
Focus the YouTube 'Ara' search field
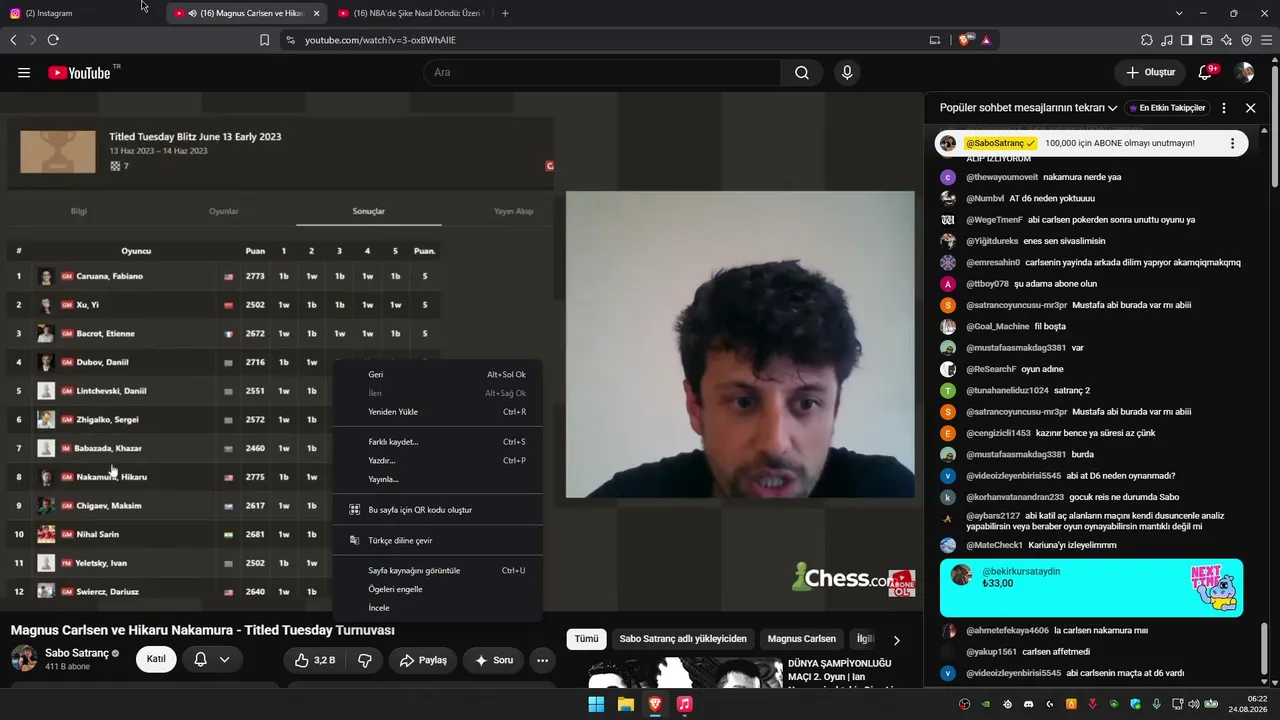pos(602,72)
